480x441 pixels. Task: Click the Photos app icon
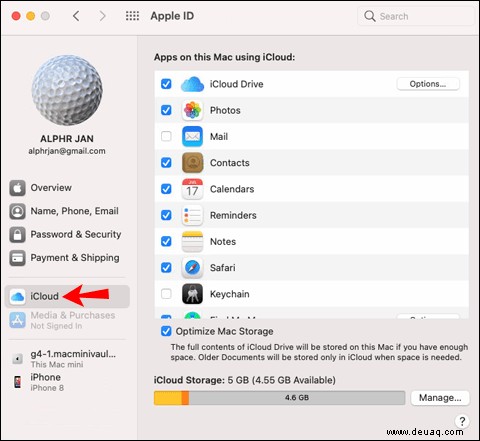click(192, 110)
